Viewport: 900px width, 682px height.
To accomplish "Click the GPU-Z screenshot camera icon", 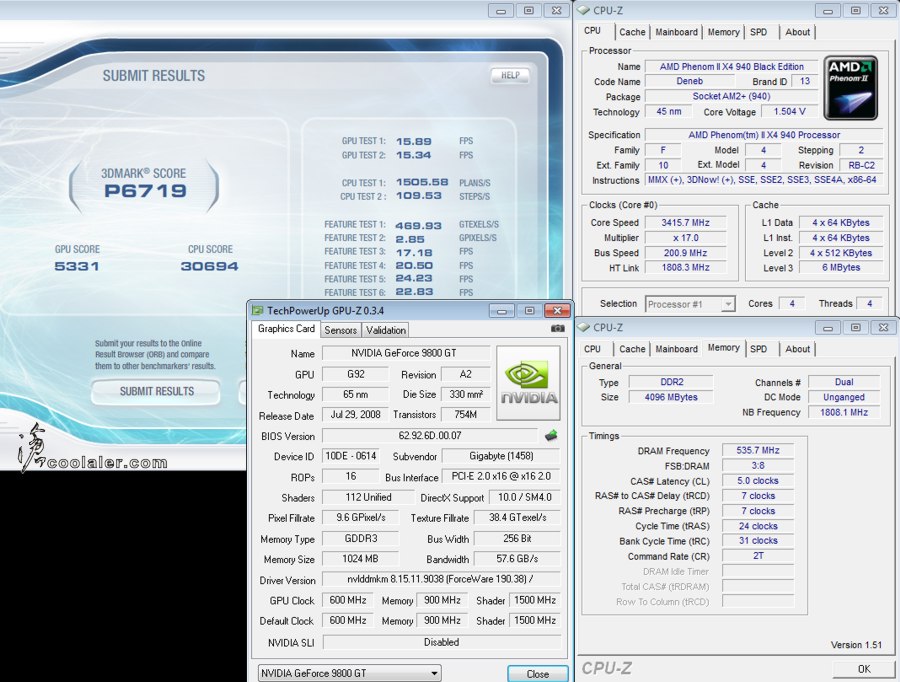I will point(557,329).
